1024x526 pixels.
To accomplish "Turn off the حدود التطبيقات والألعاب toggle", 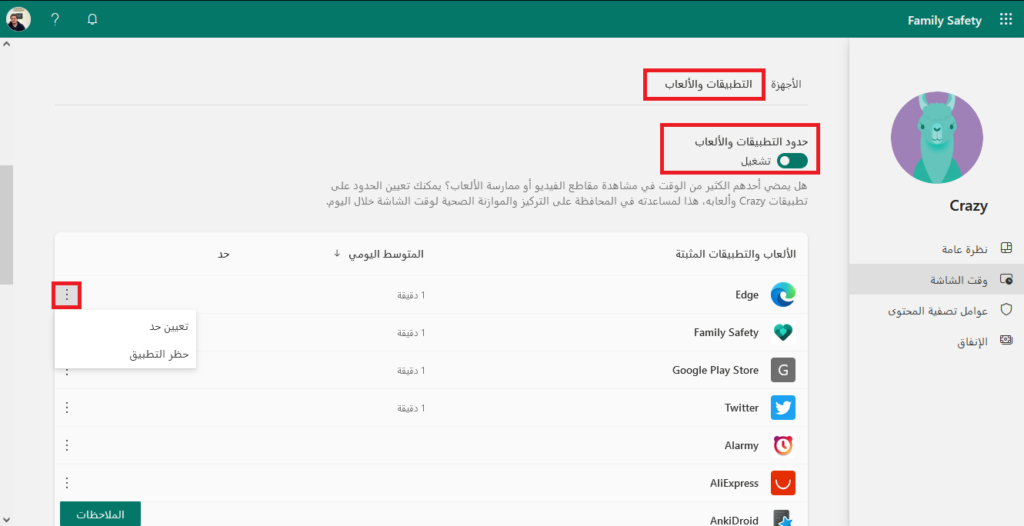I will click(x=792, y=161).
